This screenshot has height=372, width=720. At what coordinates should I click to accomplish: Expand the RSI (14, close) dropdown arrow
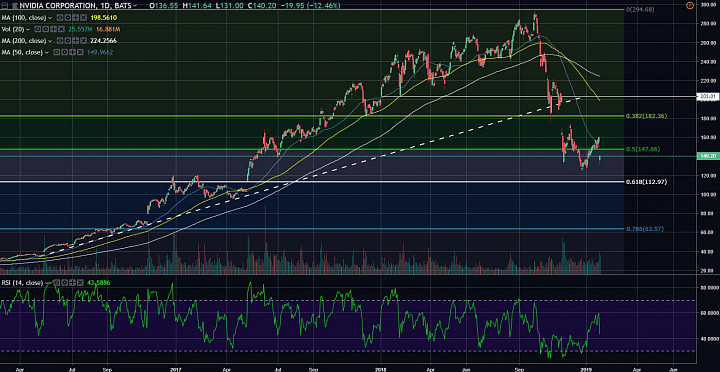pyautogui.click(x=47, y=283)
